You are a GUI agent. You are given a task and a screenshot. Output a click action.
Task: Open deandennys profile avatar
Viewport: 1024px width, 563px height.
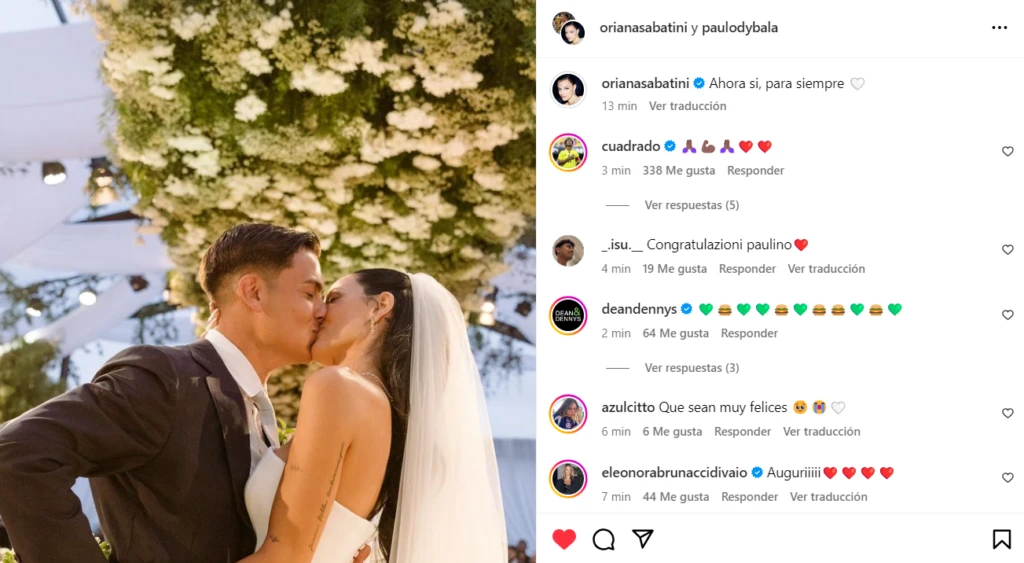coord(568,315)
